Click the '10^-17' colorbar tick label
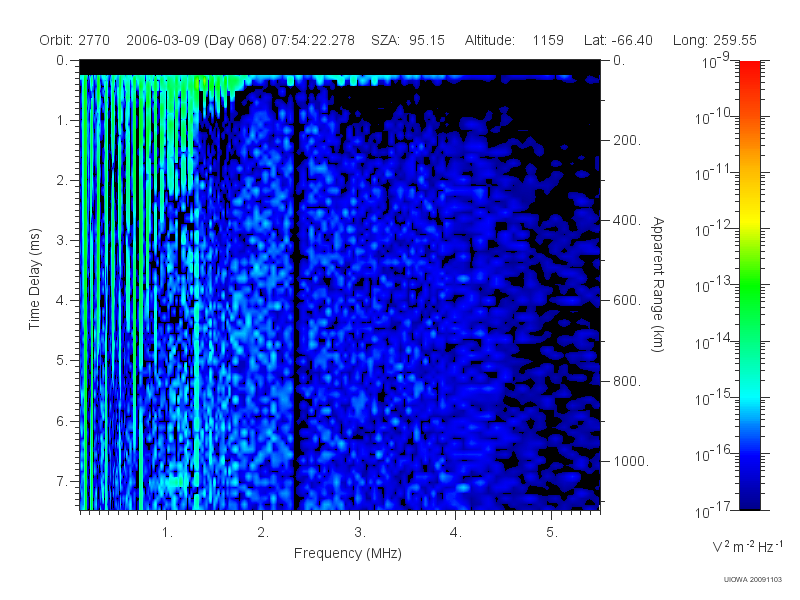Screen dimensions: 800x600 pyautogui.click(x=713, y=511)
